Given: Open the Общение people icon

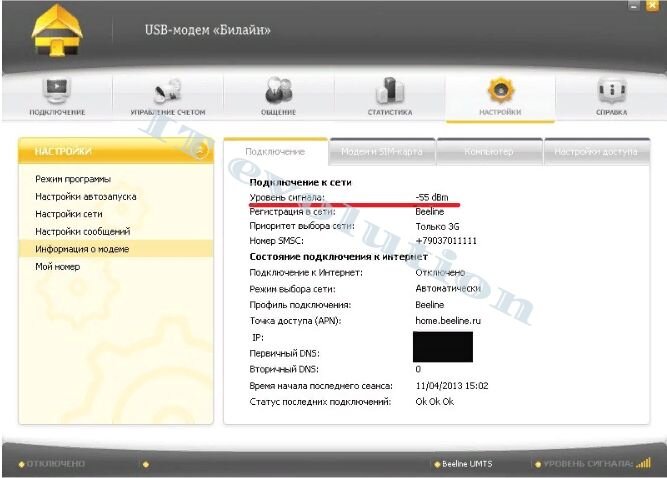Looking at the screenshot, I should (279, 90).
